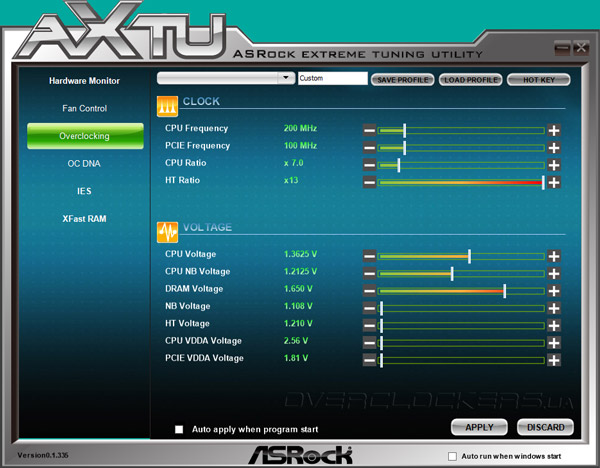This screenshot has width=600, height=468.
Task: Increase CPU Voltage with plus button
Action: tap(554, 256)
